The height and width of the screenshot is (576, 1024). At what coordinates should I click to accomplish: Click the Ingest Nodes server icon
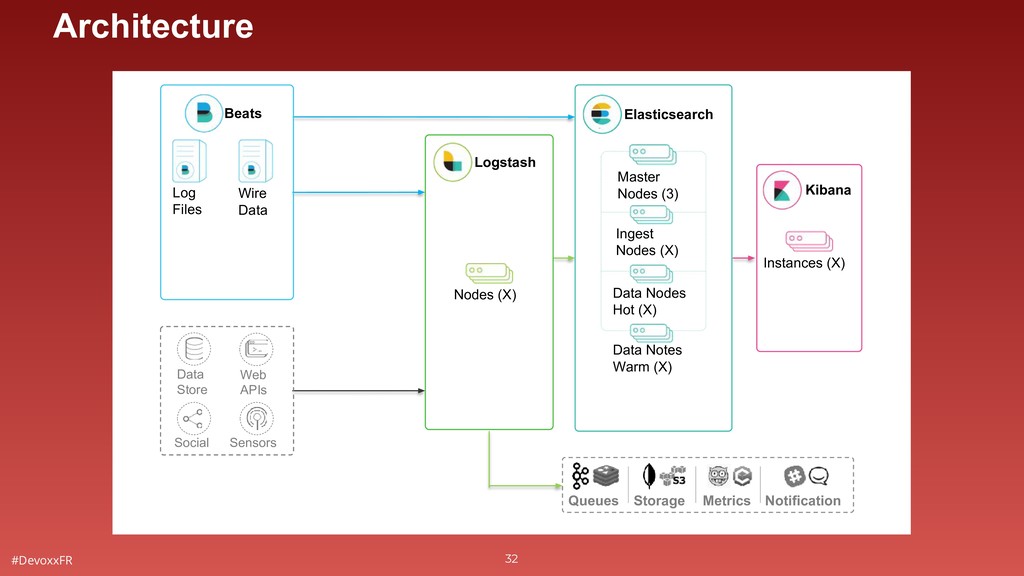click(651, 214)
